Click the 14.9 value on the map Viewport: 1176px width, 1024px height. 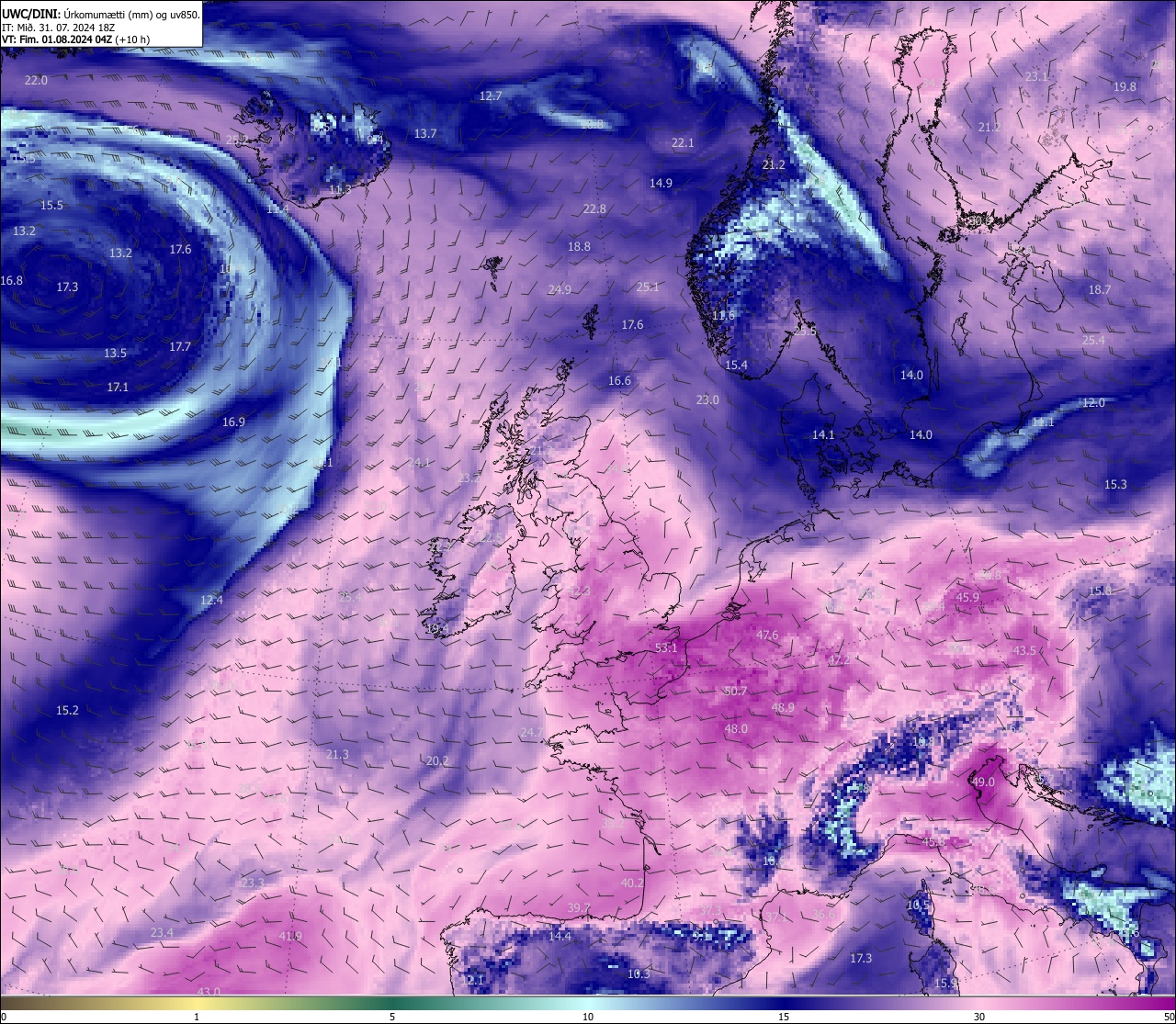(661, 184)
